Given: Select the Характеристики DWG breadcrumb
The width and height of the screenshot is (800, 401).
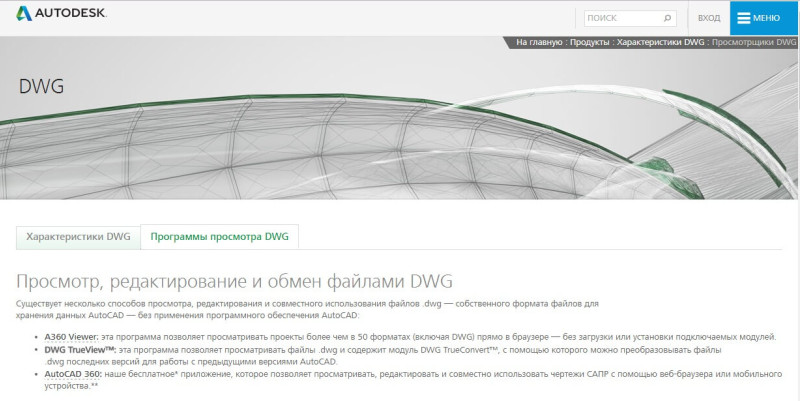Looking at the screenshot, I should [660, 42].
